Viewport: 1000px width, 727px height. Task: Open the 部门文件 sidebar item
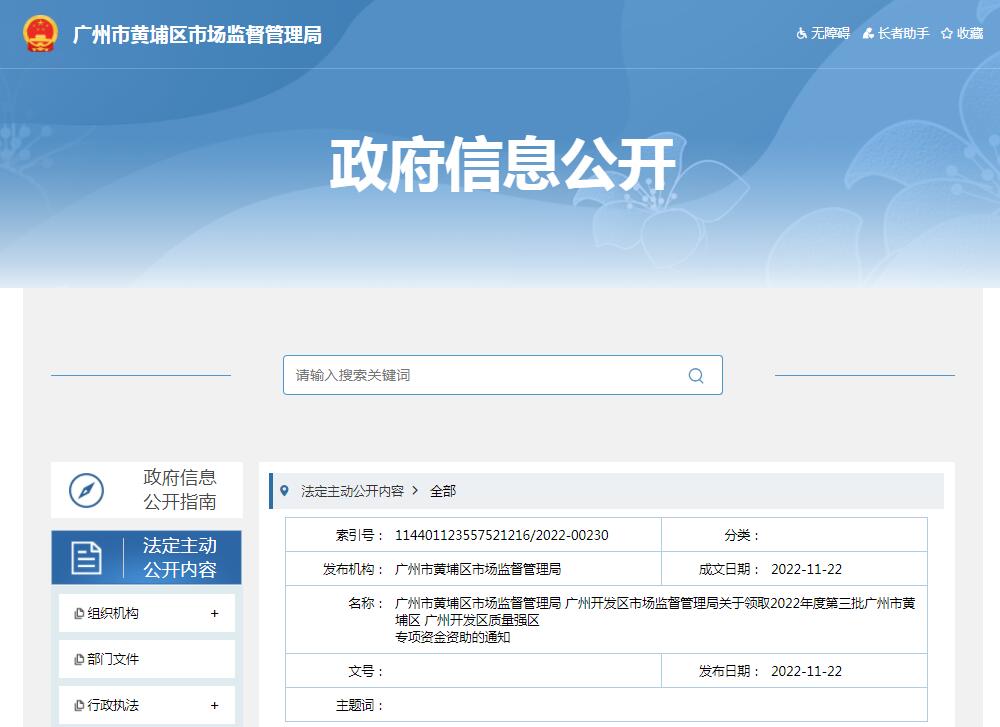click(x=113, y=660)
